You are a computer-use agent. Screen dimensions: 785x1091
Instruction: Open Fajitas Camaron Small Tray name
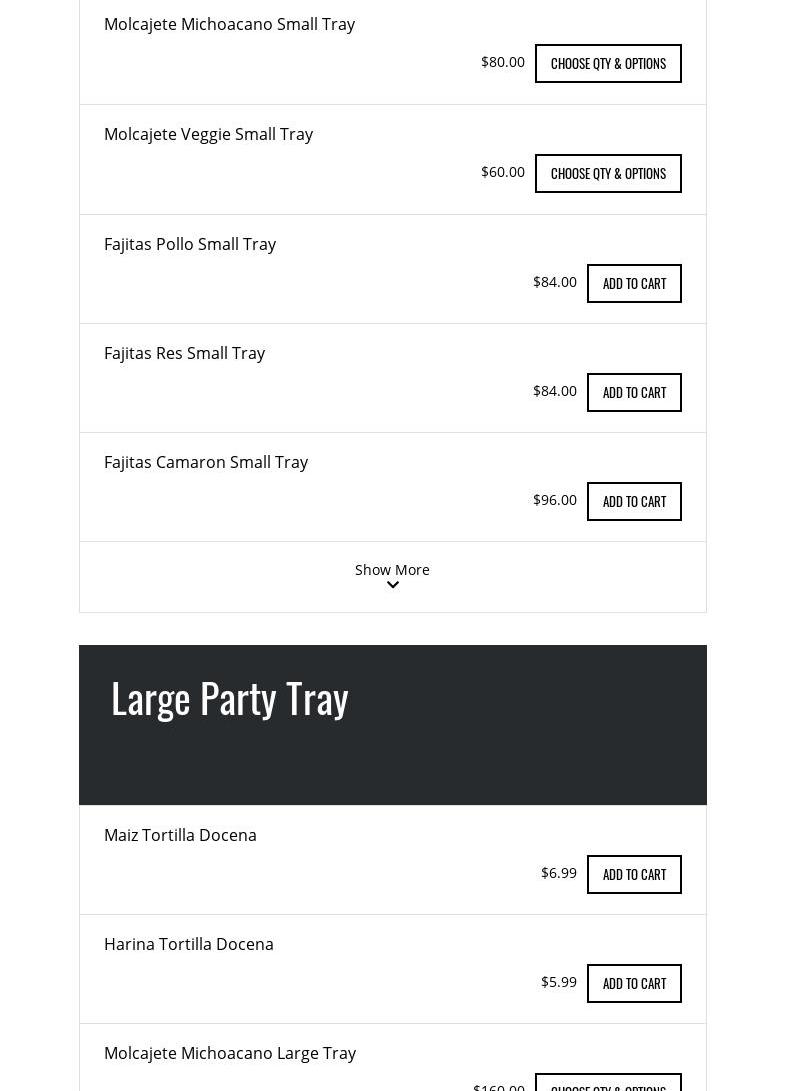coord(206,462)
